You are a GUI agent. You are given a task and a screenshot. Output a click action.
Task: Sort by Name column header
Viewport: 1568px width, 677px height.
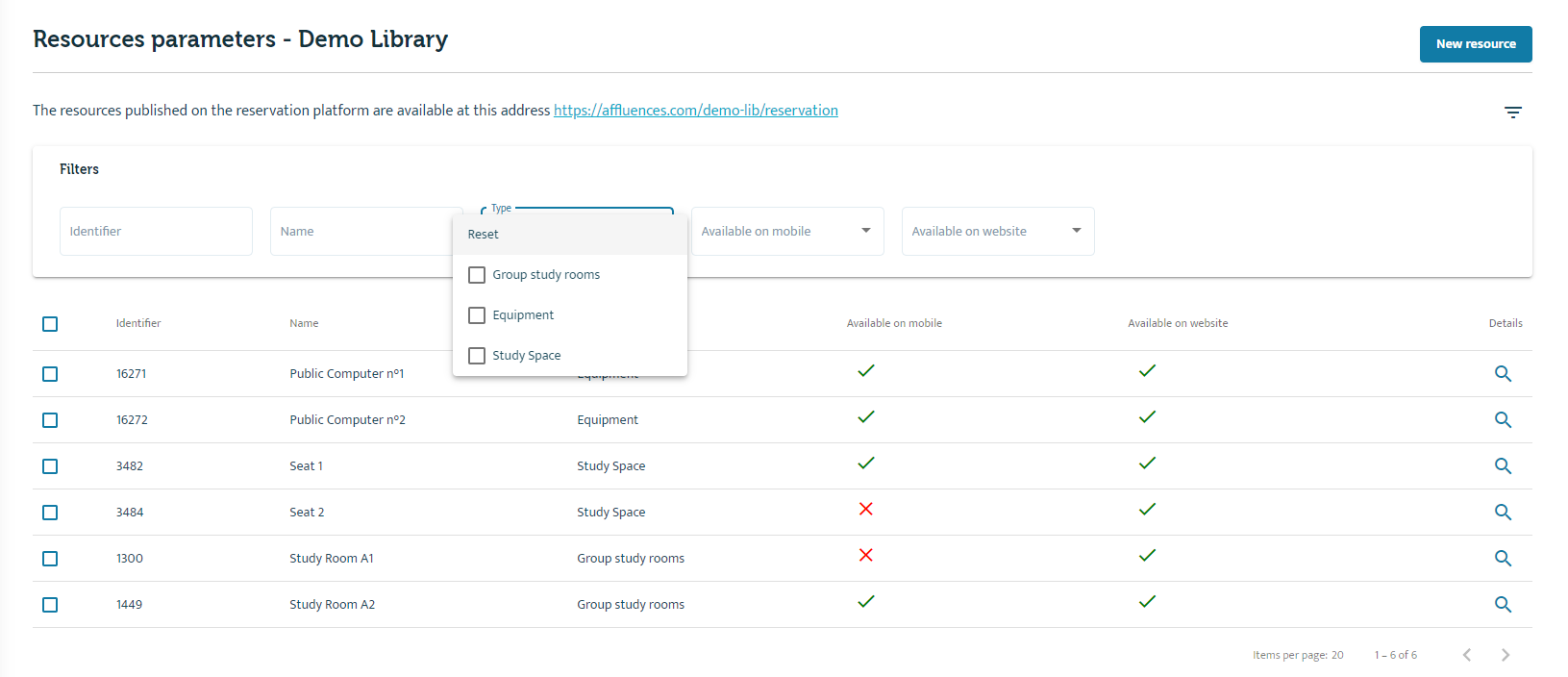[304, 323]
